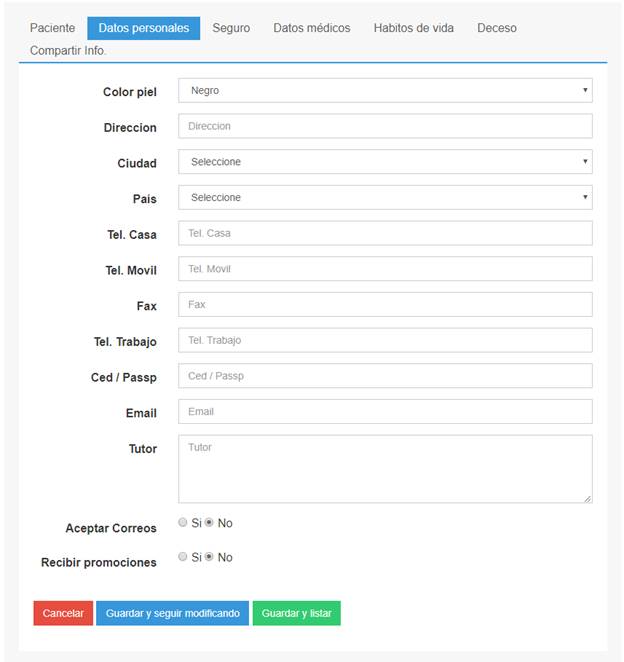
Task: Open the Paciente tab
Action: click(x=52, y=28)
